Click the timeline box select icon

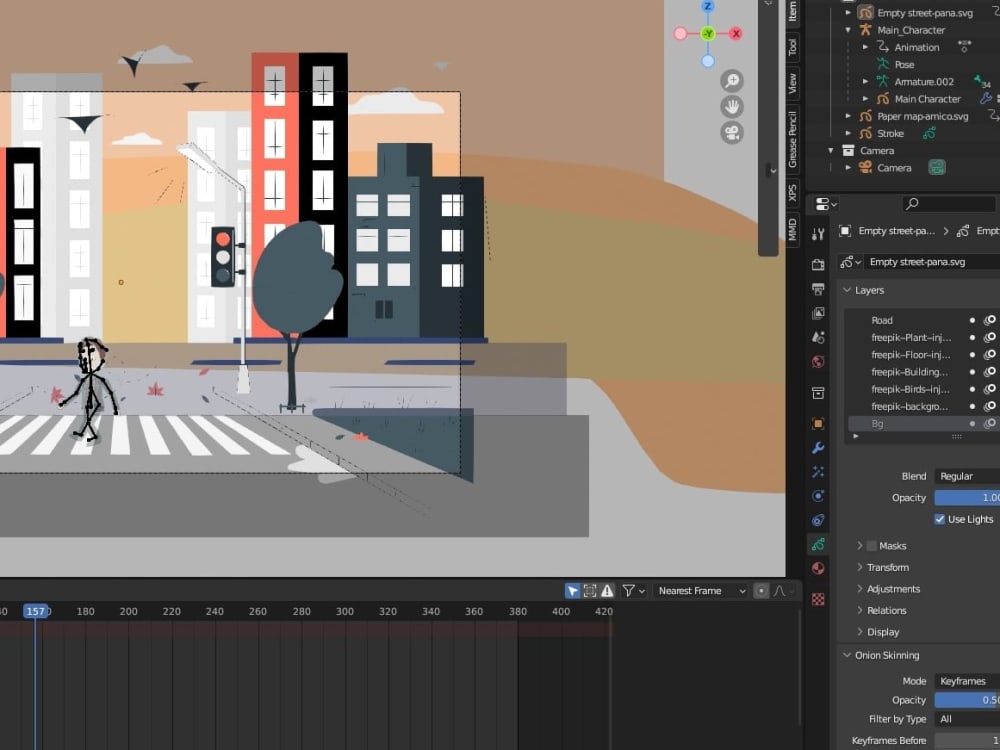pos(590,591)
